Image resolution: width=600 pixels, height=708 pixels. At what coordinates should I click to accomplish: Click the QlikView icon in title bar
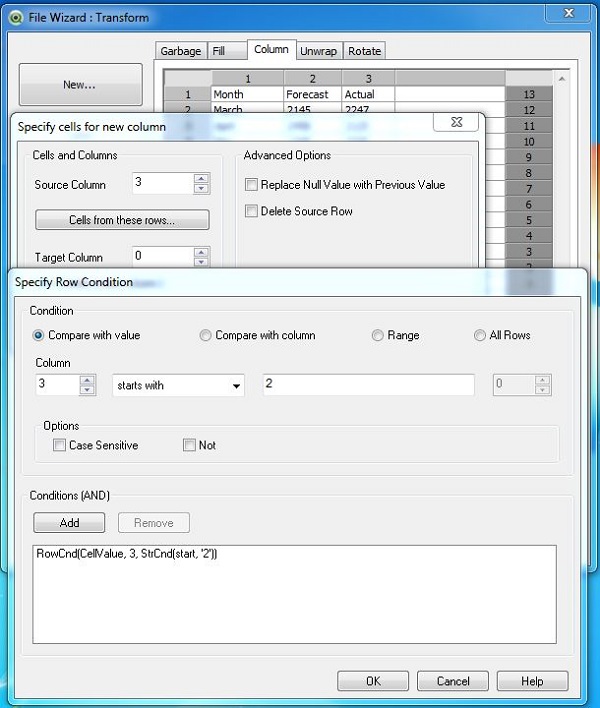click(15, 18)
